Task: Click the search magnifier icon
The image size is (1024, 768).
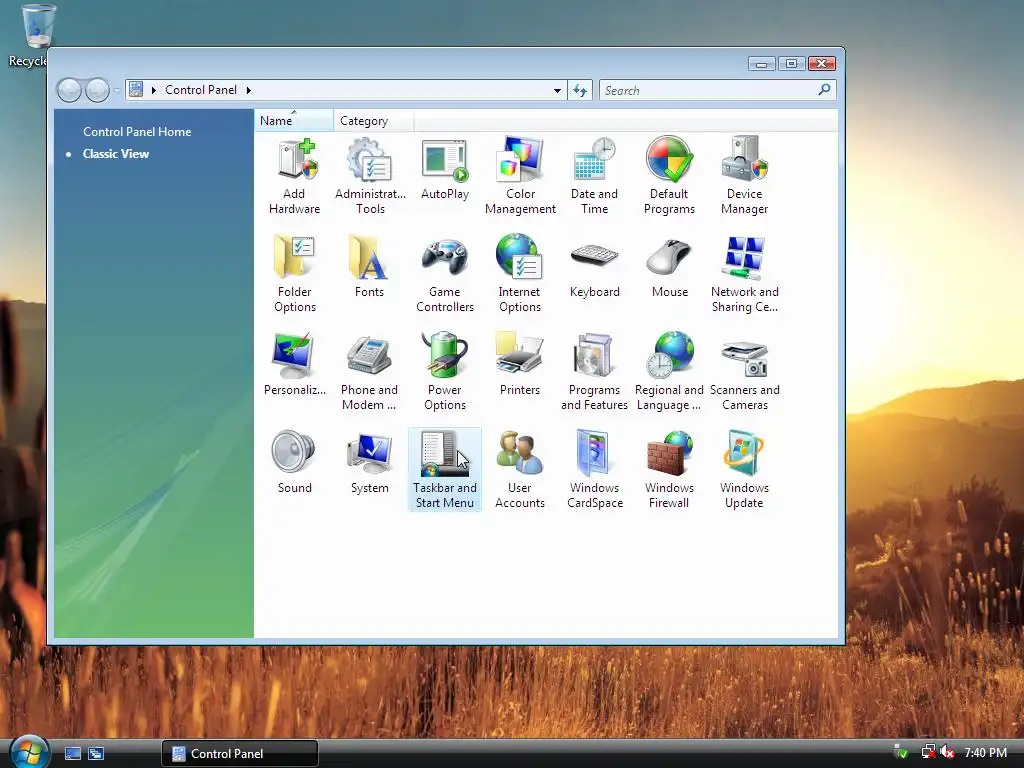Action: pyautogui.click(x=824, y=89)
